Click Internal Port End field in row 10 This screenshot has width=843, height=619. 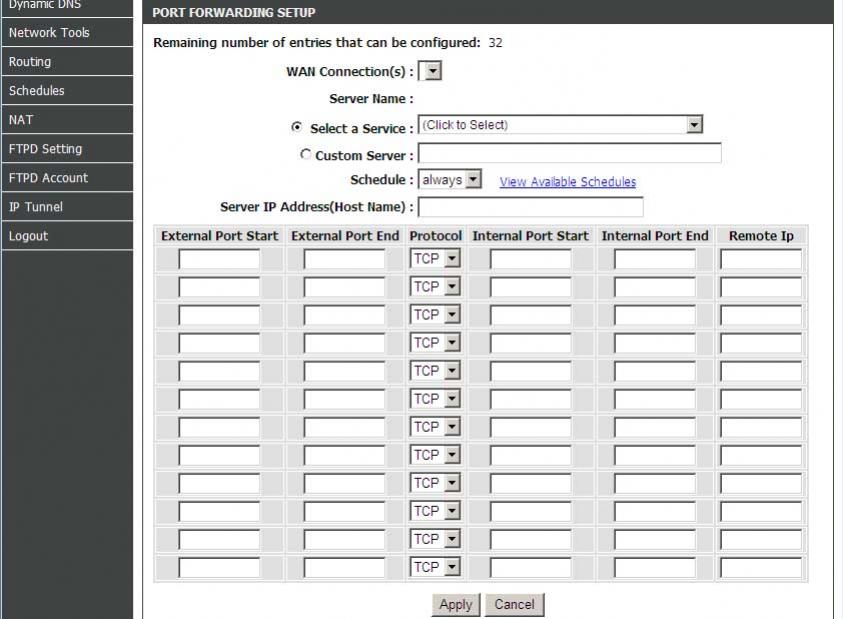[x=655, y=511]
